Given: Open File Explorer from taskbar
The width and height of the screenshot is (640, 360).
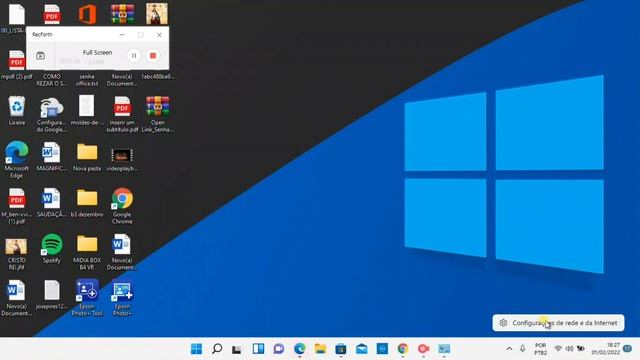Looking at the screenshot, I should [320, 349].
